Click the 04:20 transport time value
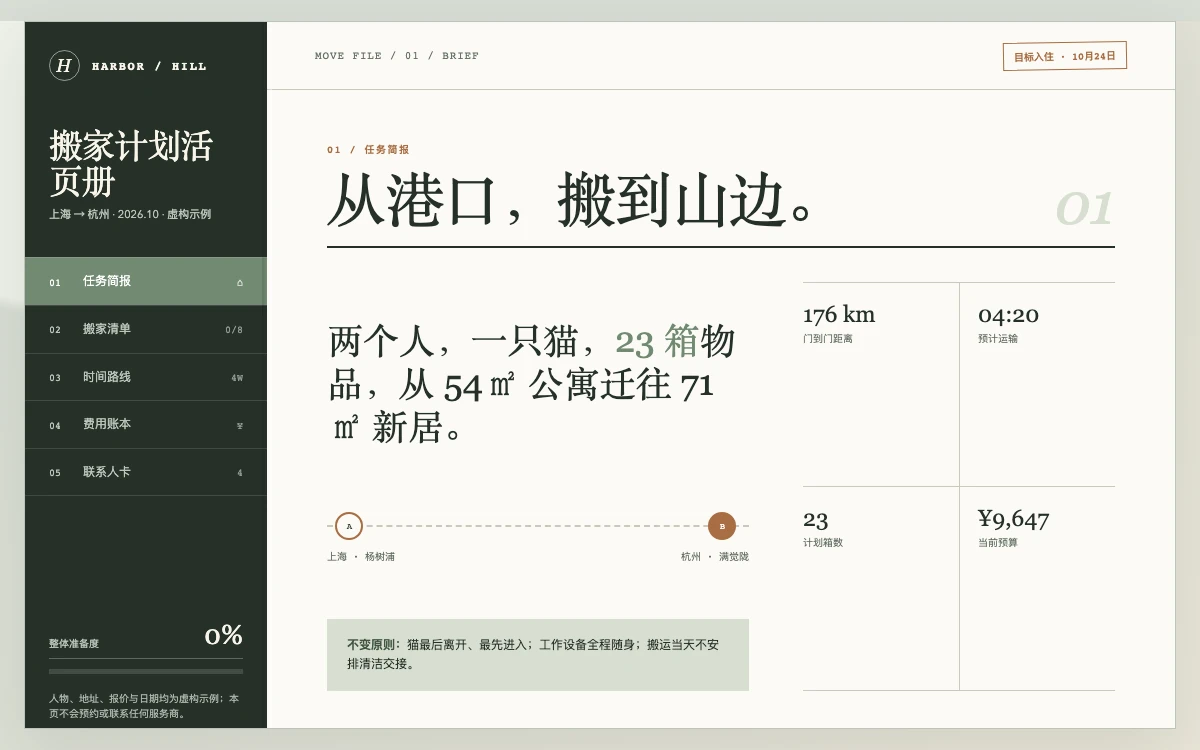Image resolution: width=1200 pixels, height=750 pixels. pos(1008,315)
